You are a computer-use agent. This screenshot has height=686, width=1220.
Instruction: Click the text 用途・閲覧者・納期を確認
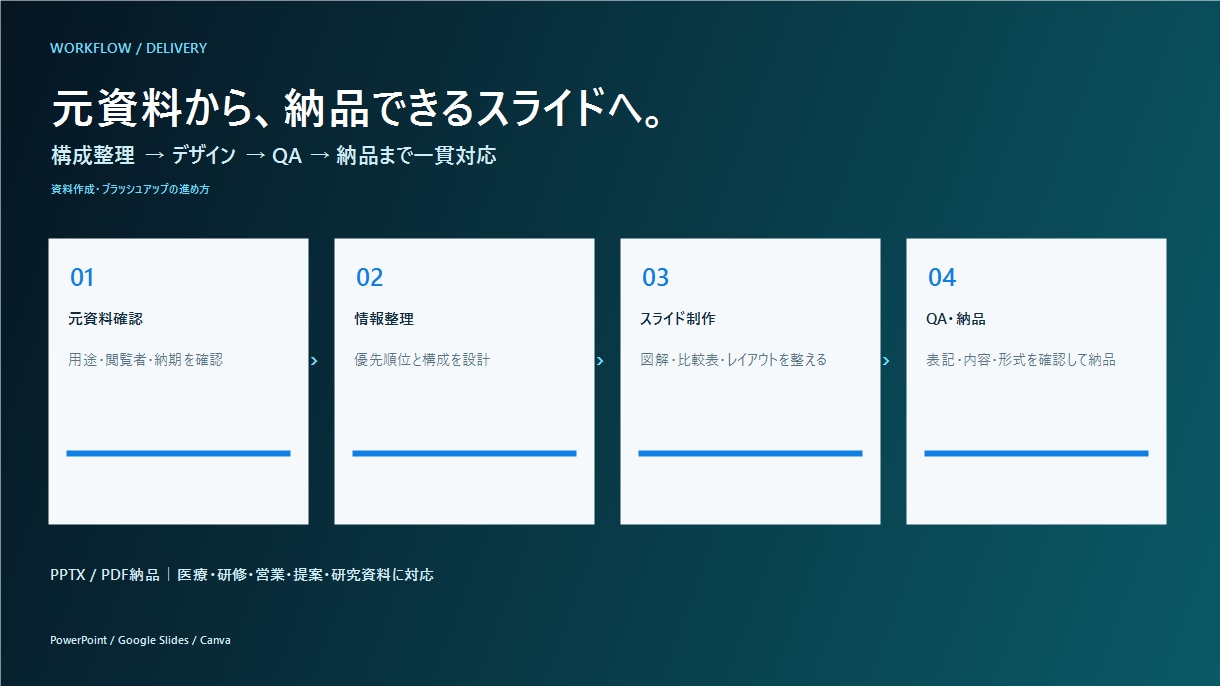pos(146,359)
